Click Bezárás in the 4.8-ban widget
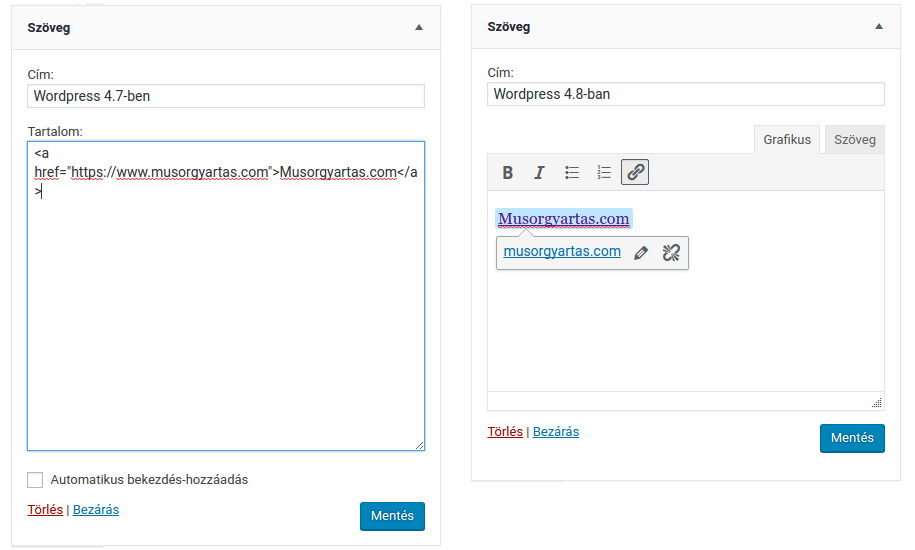The image size is (915, 550). pyautogui.click(x=556, y=432)
